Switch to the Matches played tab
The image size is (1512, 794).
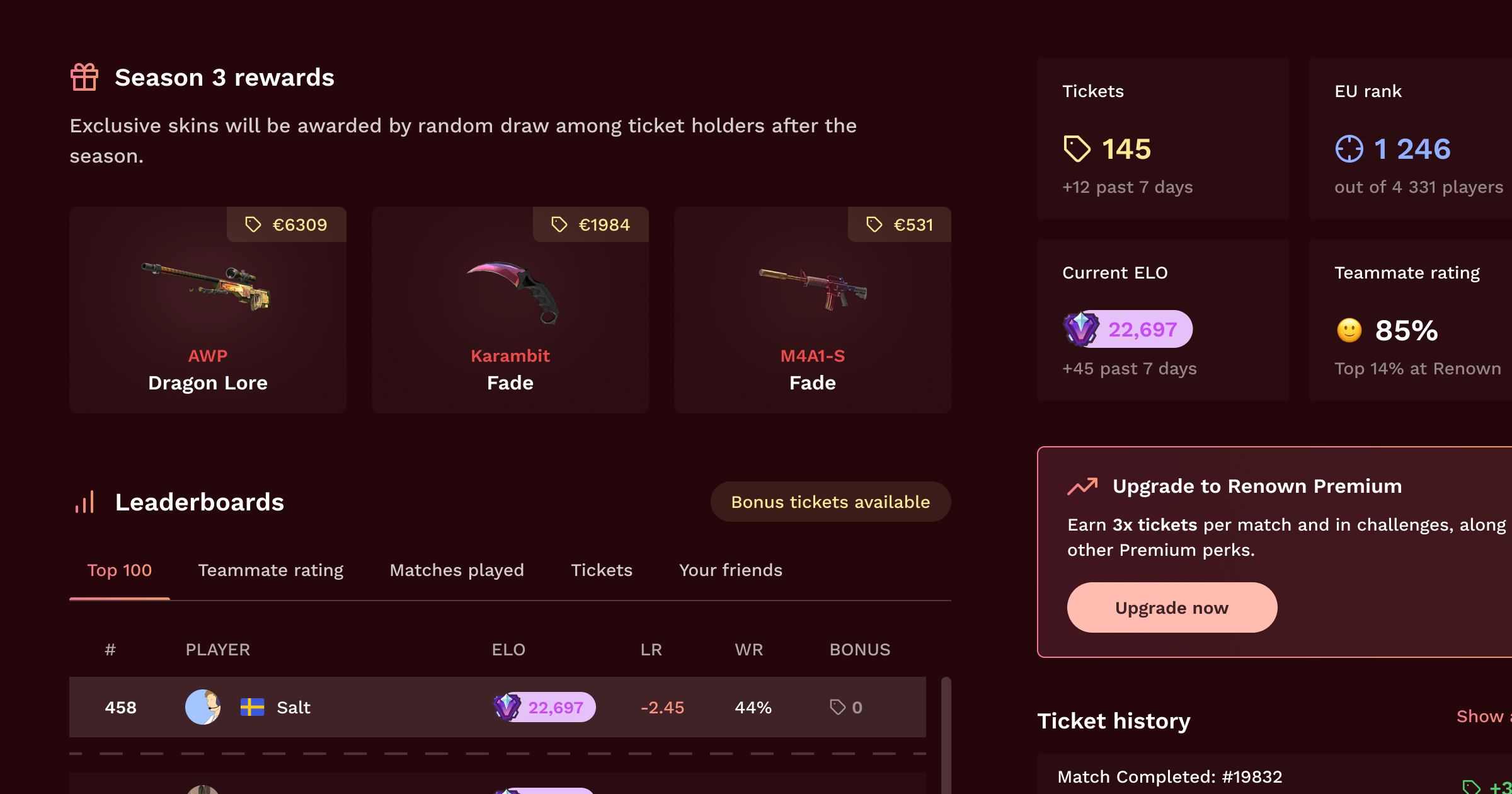(457, 570)
